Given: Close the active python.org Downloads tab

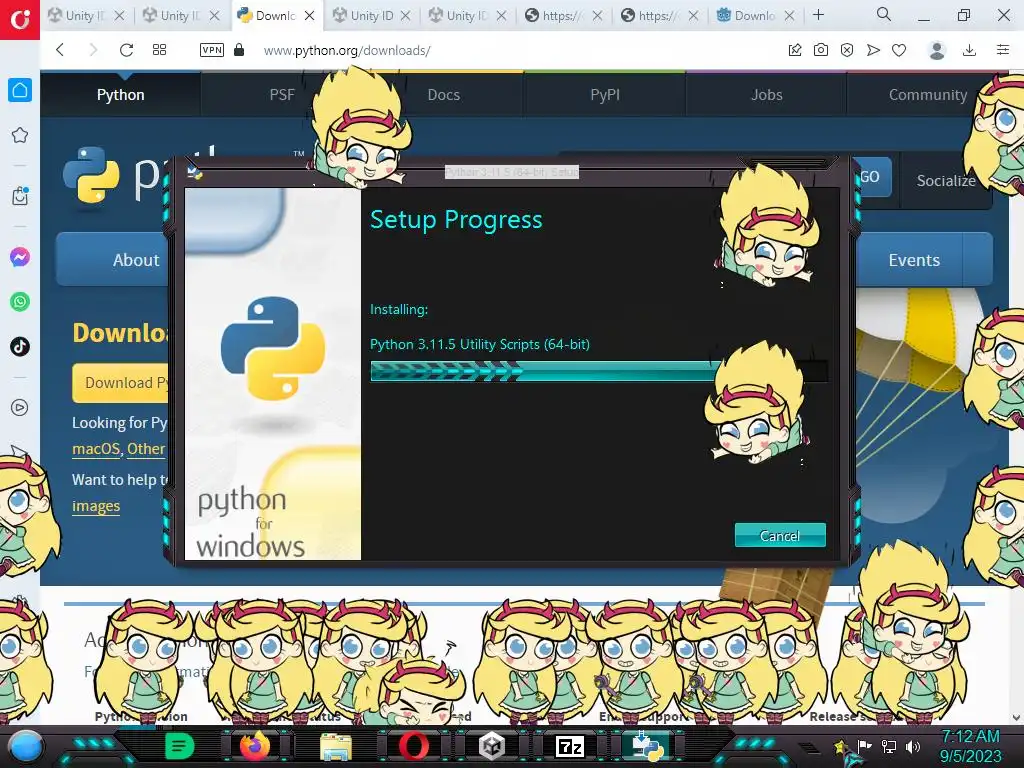Looking at the screenshot, I should tap(310, 16).
